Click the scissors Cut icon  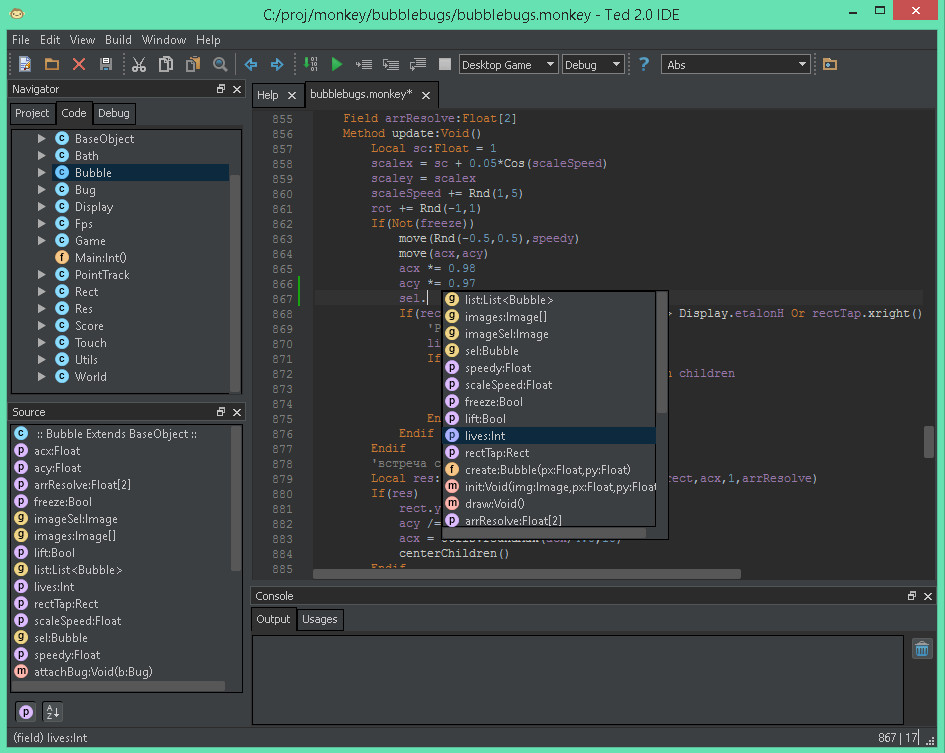point(139,65)
